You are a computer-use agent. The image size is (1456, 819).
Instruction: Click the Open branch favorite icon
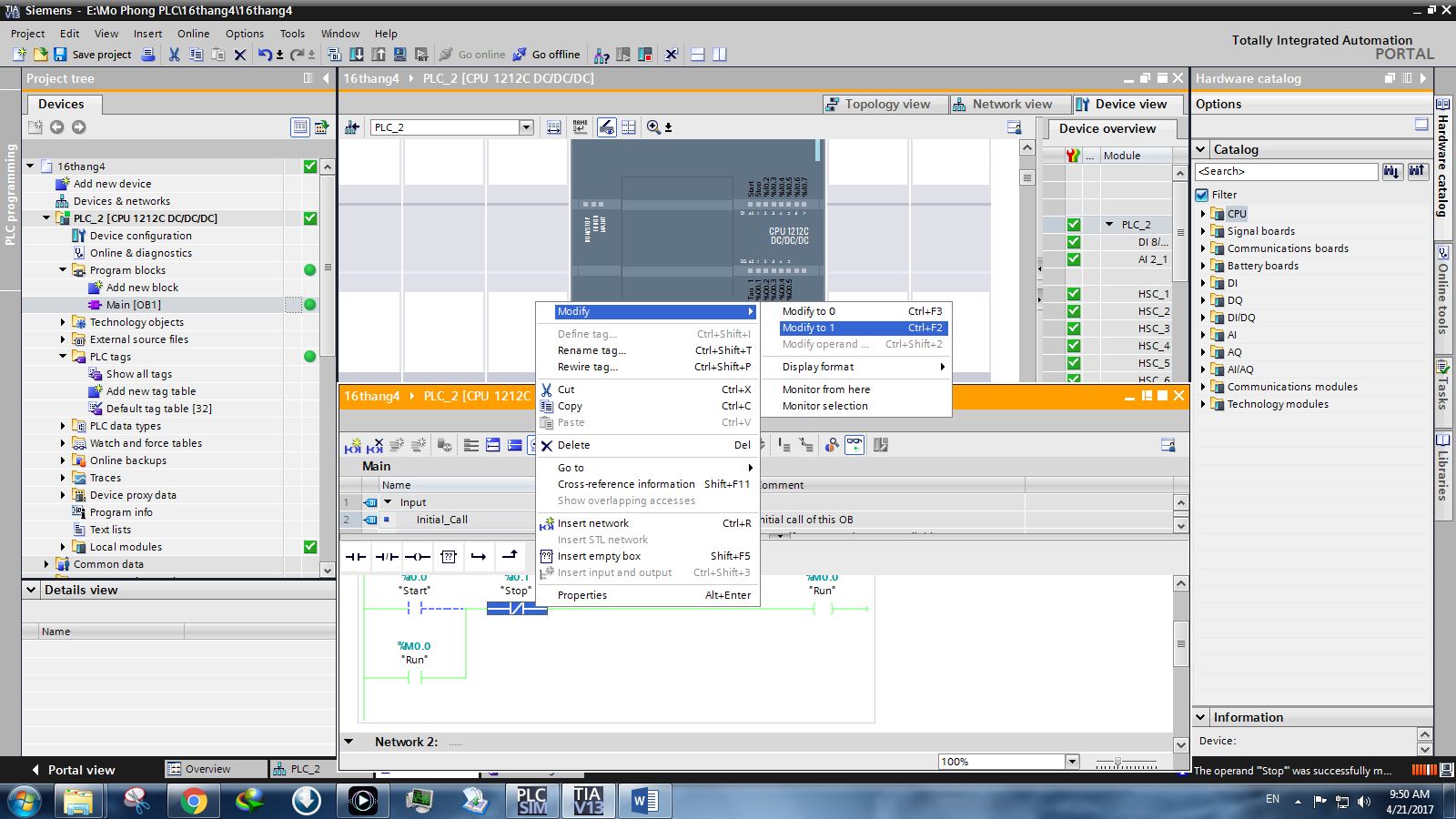point(479,556)
